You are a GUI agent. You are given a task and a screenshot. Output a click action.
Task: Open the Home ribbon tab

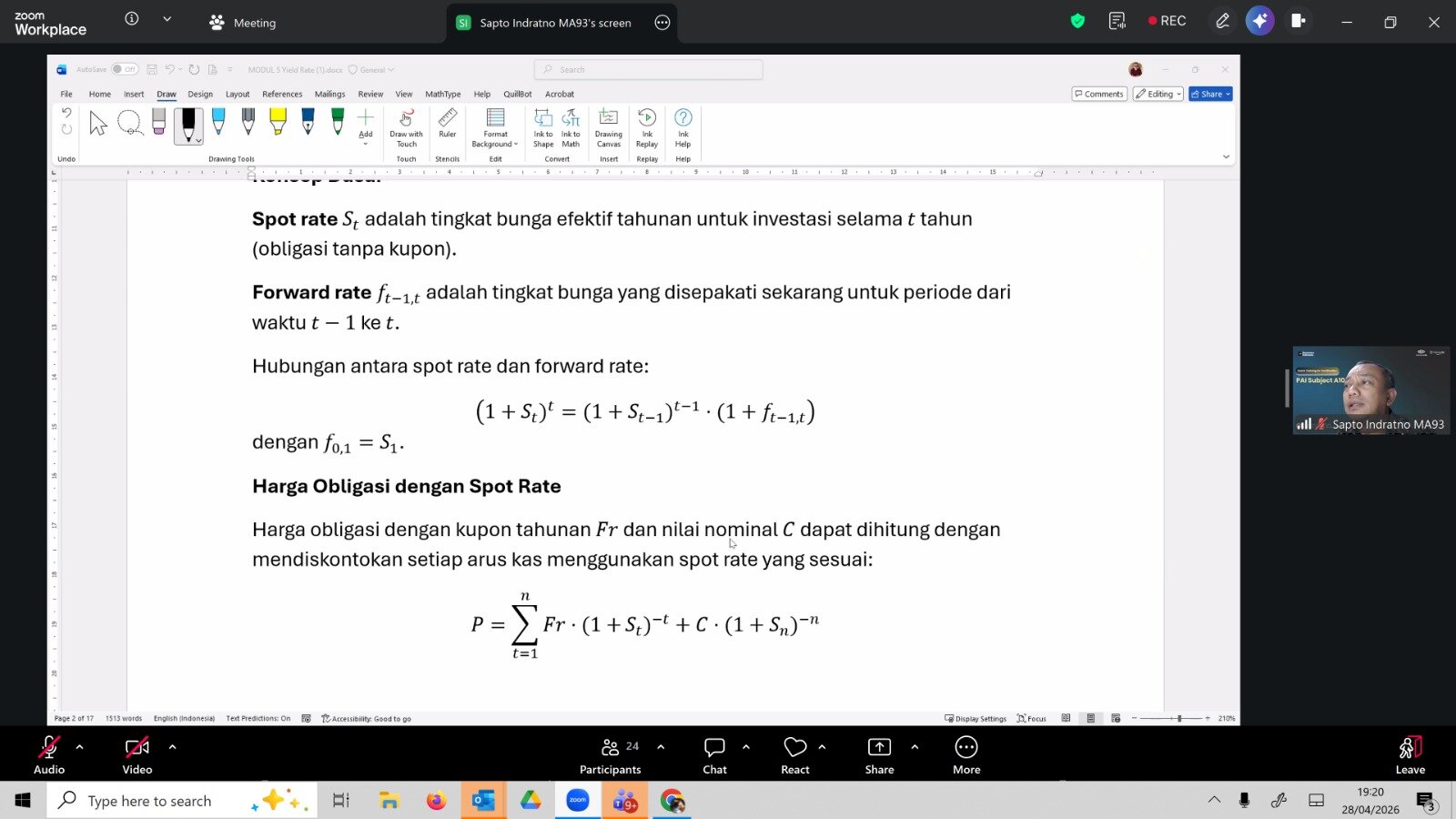100,94
